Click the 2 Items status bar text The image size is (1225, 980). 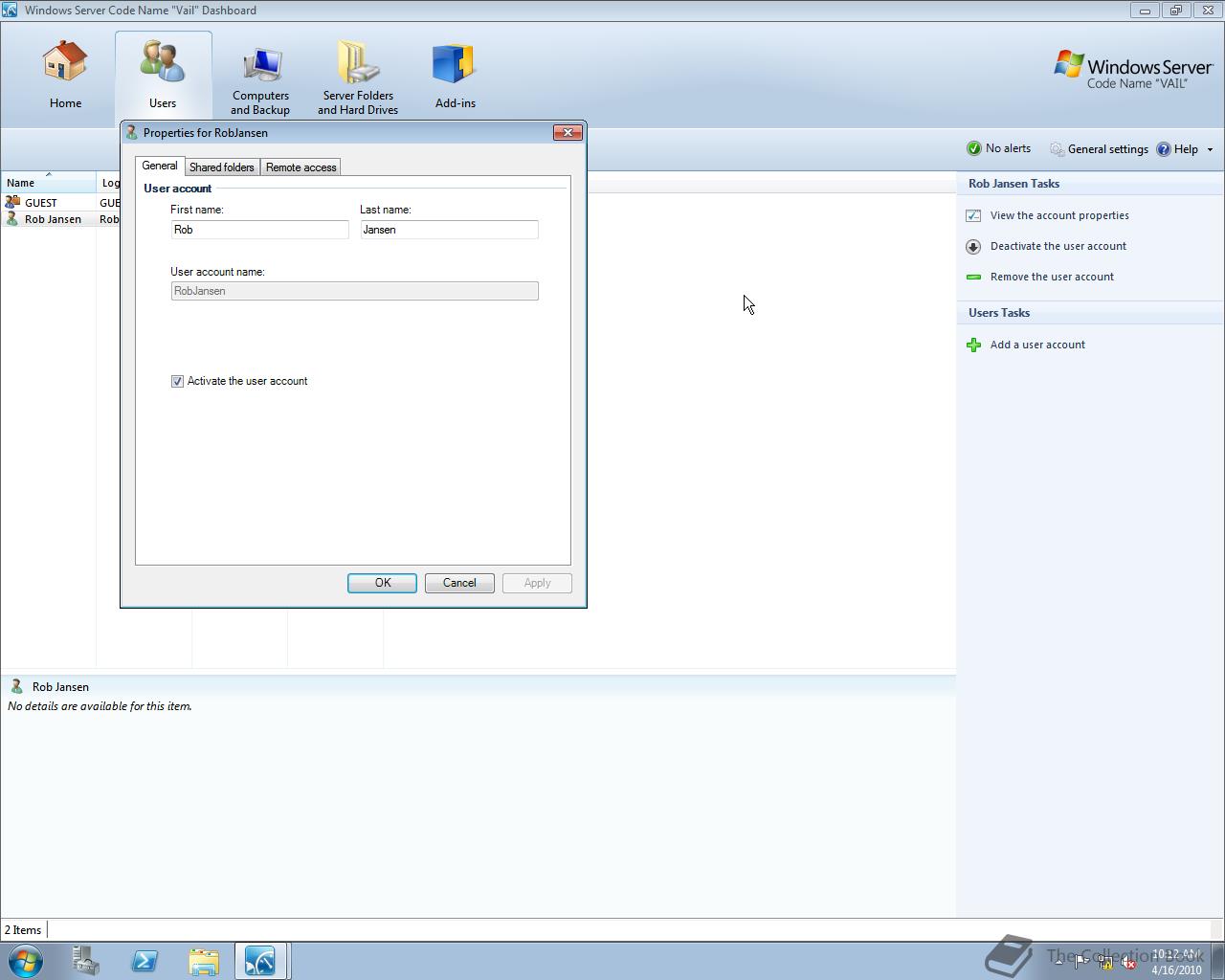[23, 929]
